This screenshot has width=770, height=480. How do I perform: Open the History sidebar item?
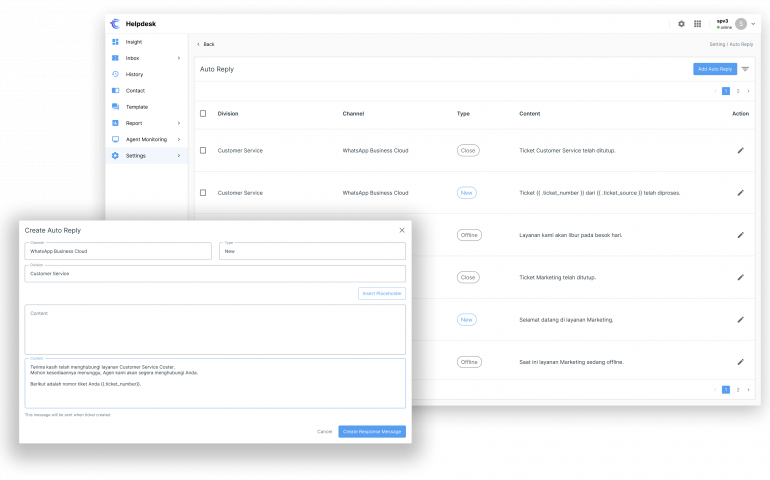pos(134,74)
